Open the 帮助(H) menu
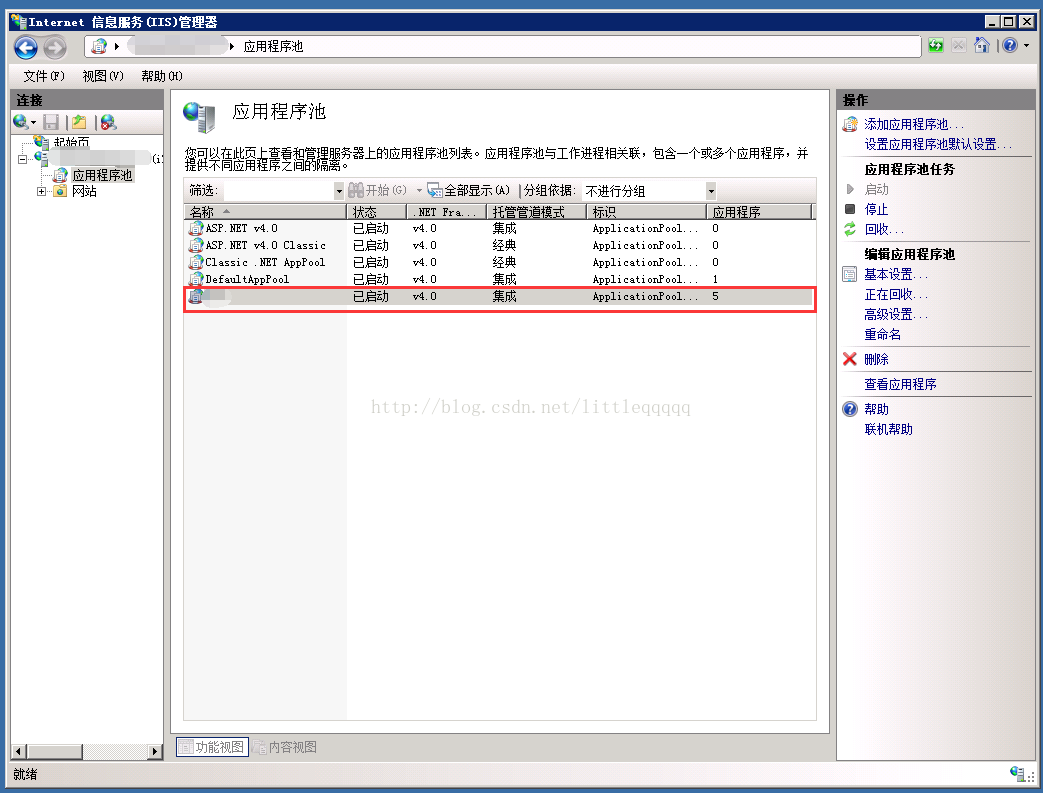The image size is (1043, 793). [x=162, y=76]
